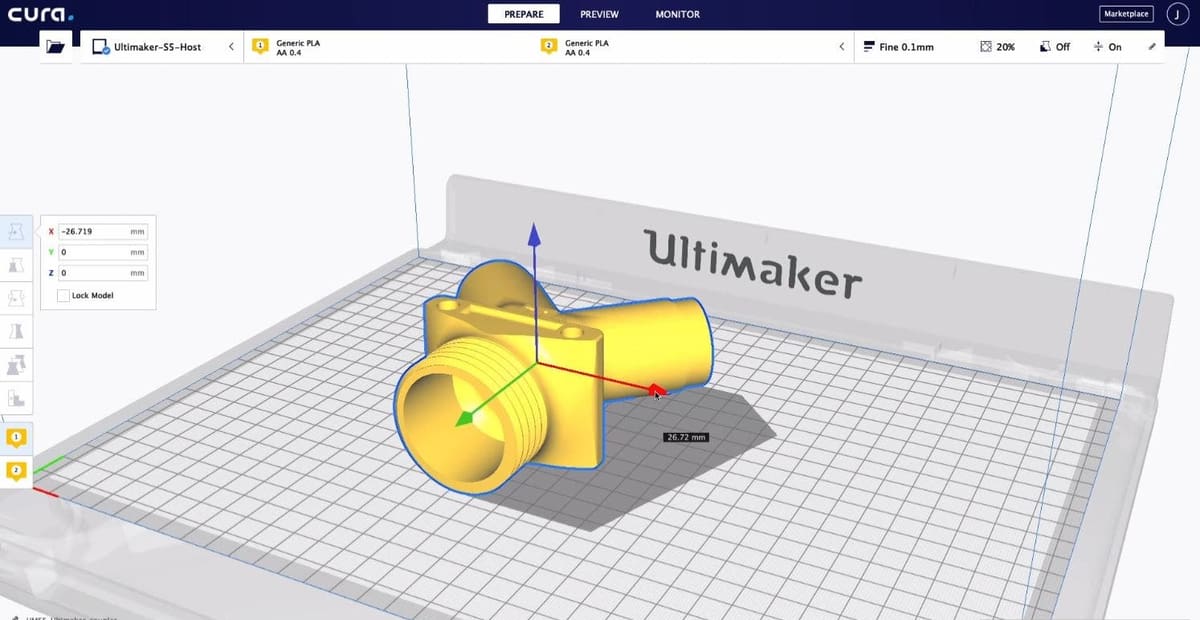The width and height of the screenshot is (1200, 620).
Task: Collapse the print settings panel chevron
Action: point(841,46)
